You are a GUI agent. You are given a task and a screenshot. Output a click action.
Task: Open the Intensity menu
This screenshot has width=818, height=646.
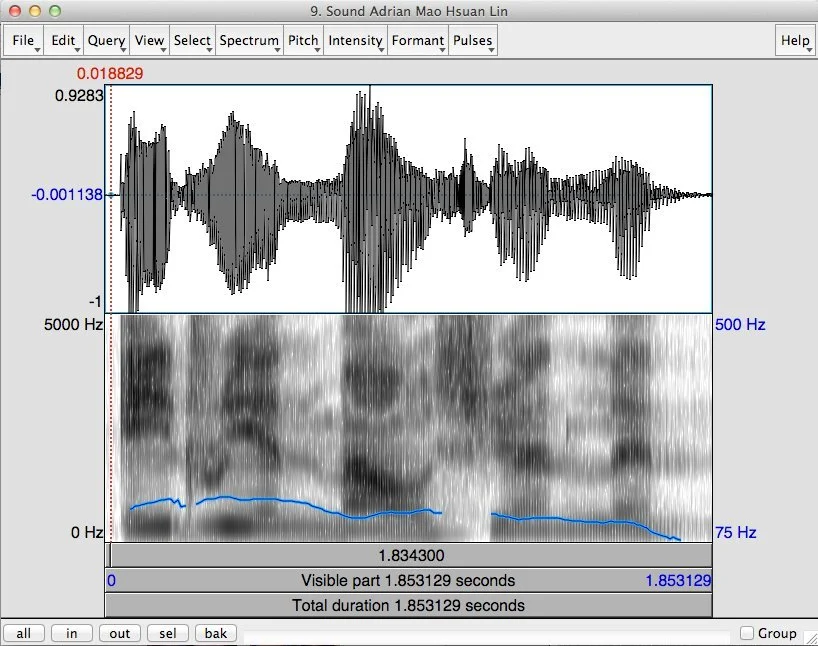[x=355, y=41]
